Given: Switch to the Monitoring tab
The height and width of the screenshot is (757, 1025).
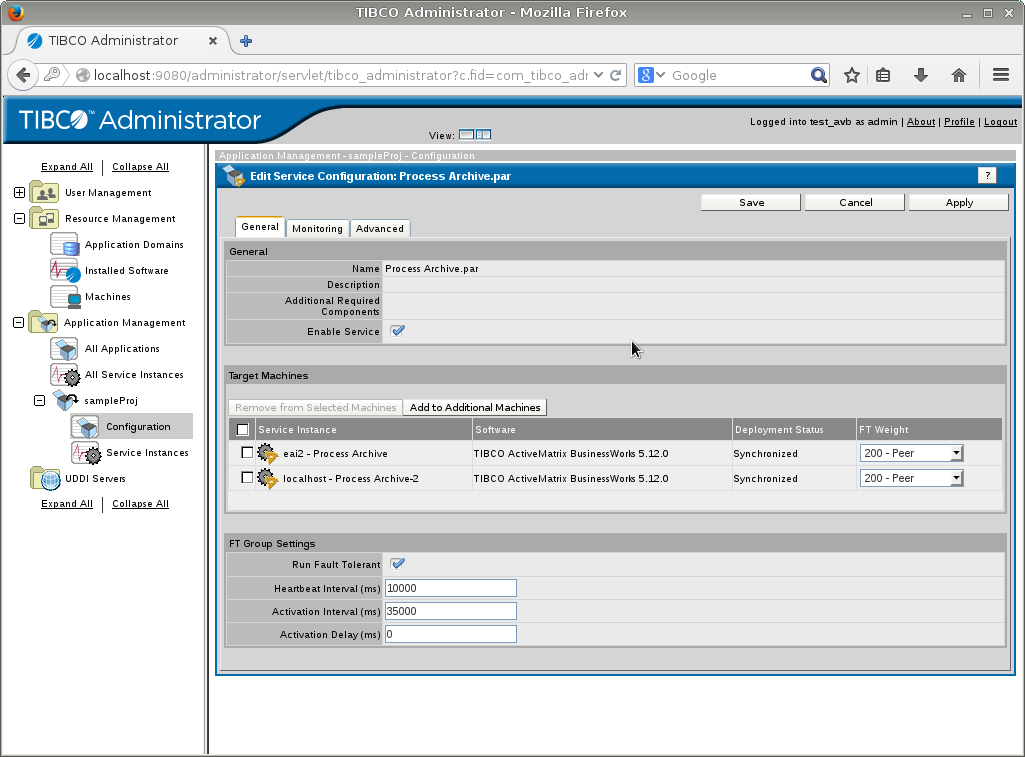Looking at the screenshot, I should coord(317,229).
